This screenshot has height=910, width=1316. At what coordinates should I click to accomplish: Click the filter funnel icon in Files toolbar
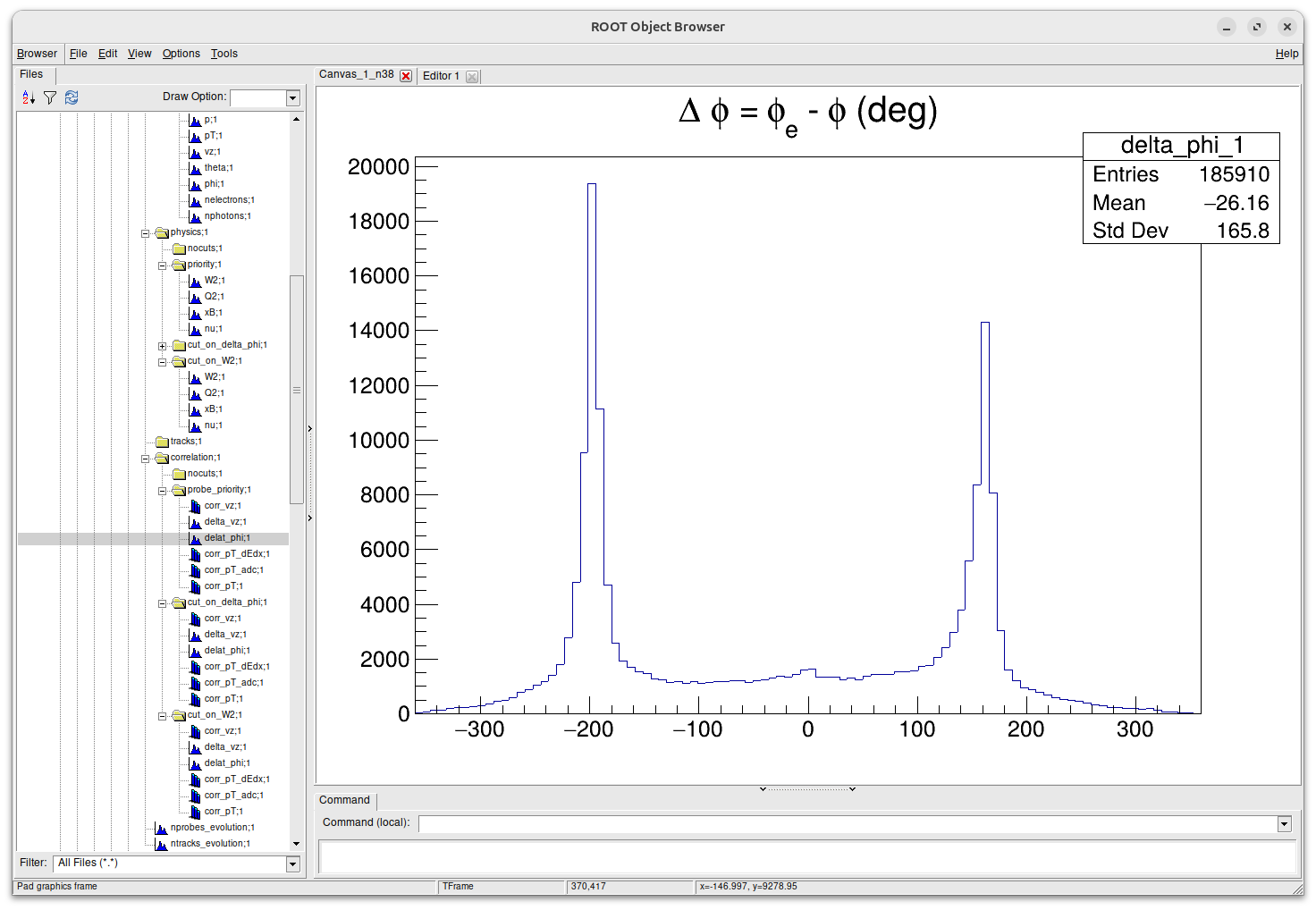(50, 97)
